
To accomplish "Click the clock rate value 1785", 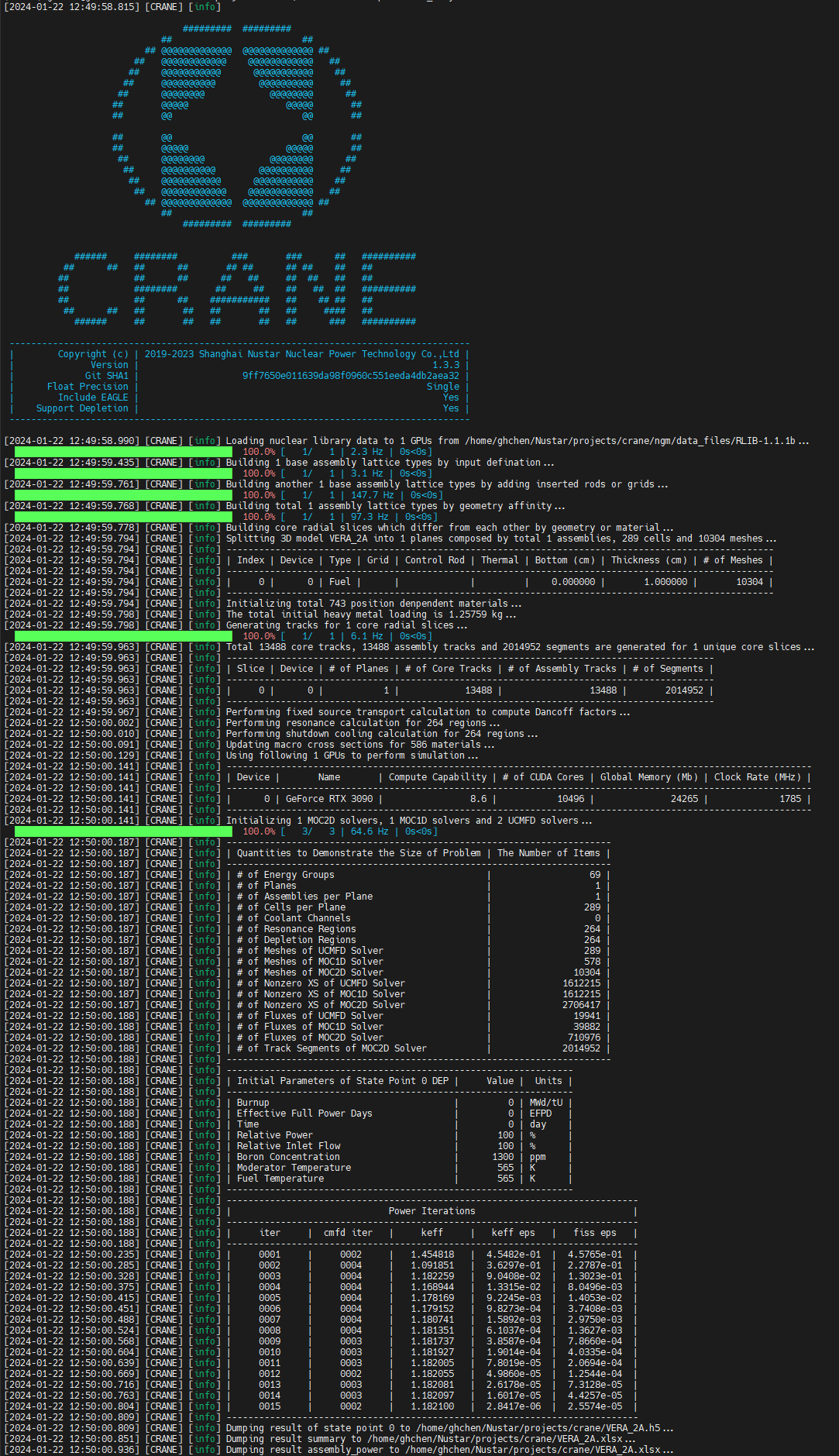I will [x=790, y=799].
